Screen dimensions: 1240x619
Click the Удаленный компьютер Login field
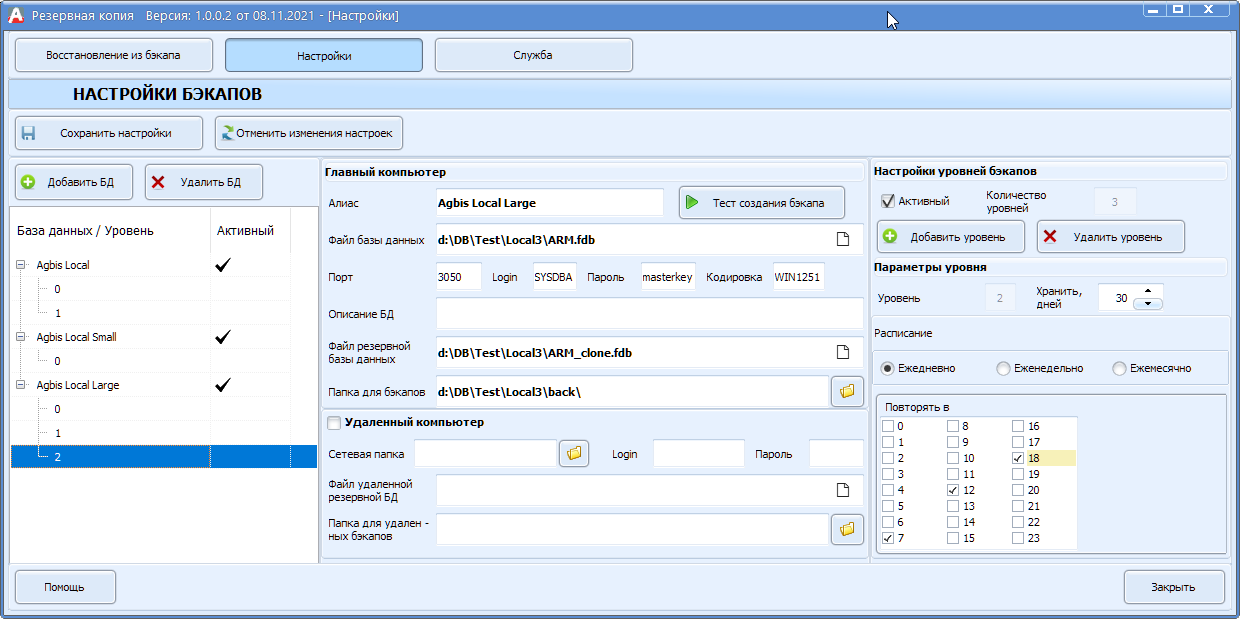699,454
